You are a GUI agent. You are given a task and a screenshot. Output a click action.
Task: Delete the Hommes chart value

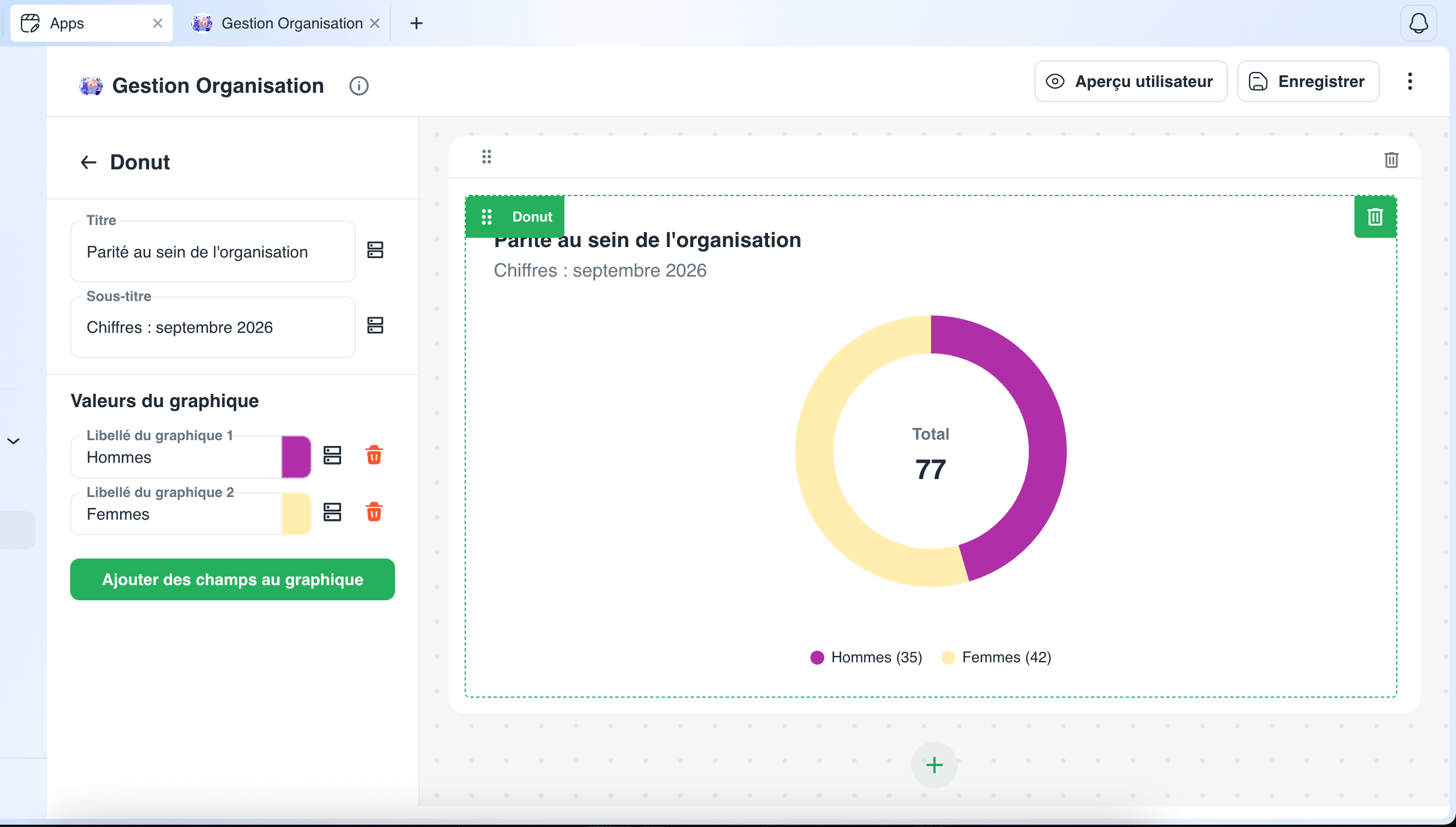click(x=374, y=455)
